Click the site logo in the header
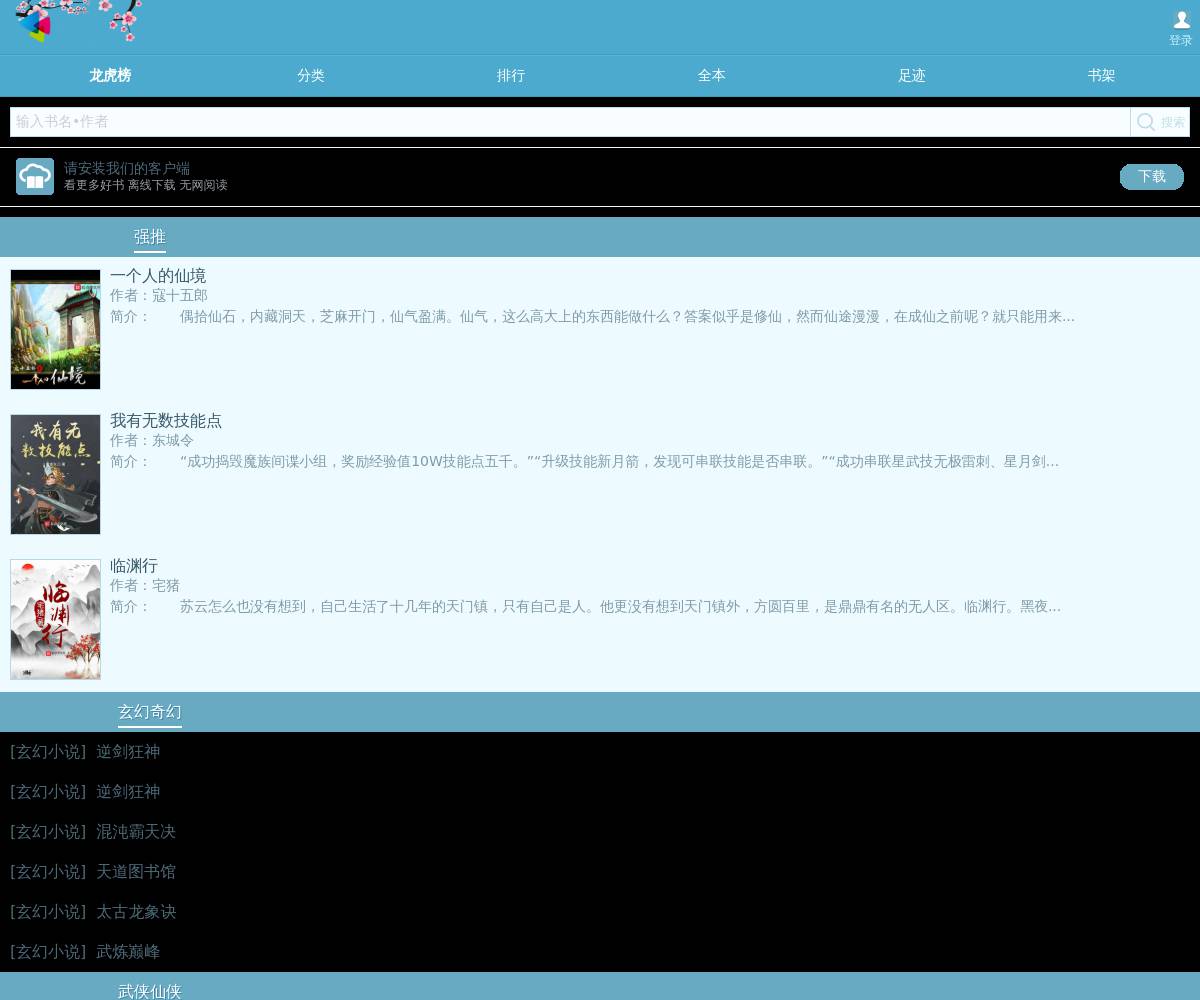This screenshot has height=1000, width=1200. (x=78, y=22)
